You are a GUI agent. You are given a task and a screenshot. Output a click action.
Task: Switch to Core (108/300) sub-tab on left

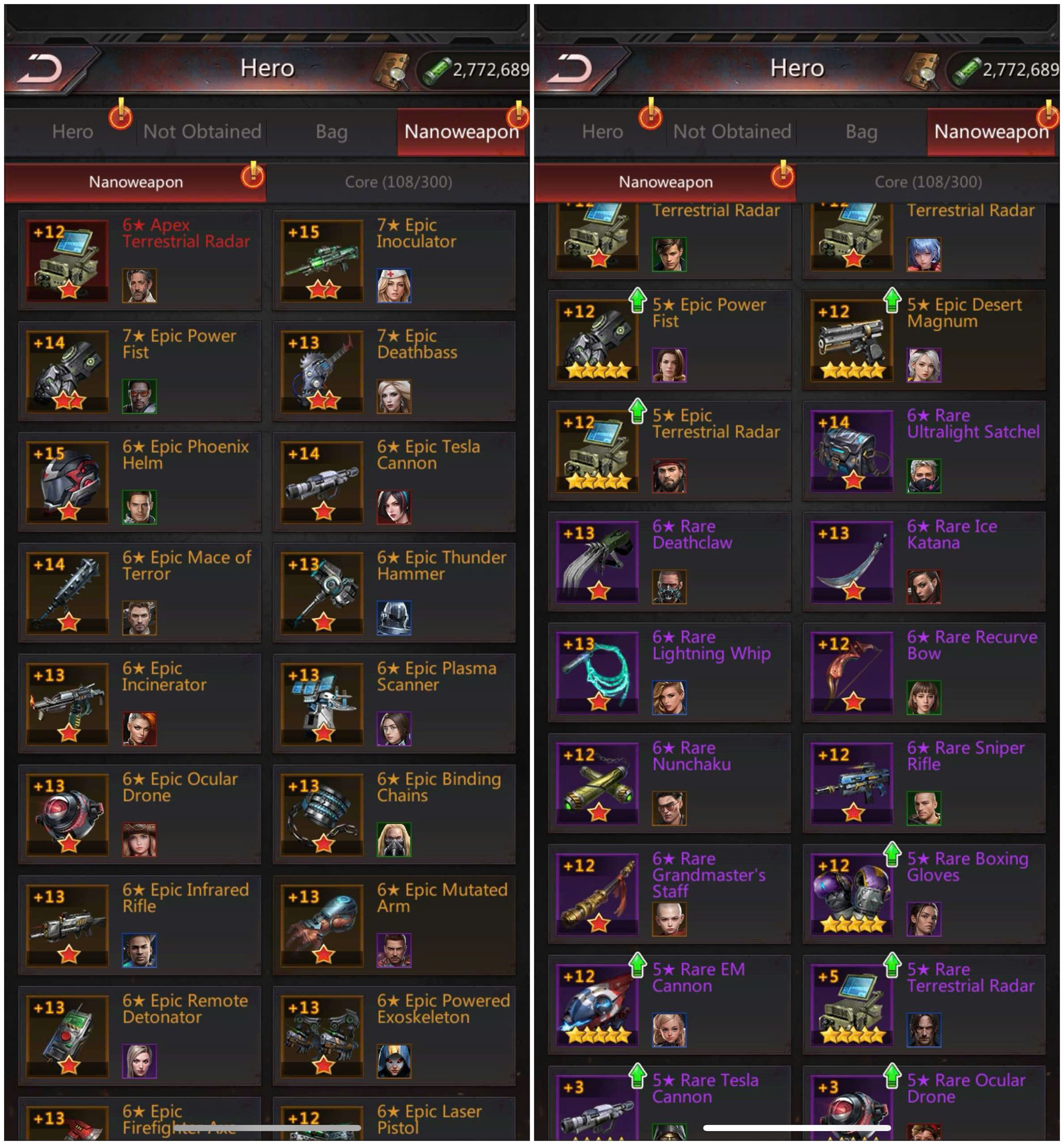coord(398,182)
